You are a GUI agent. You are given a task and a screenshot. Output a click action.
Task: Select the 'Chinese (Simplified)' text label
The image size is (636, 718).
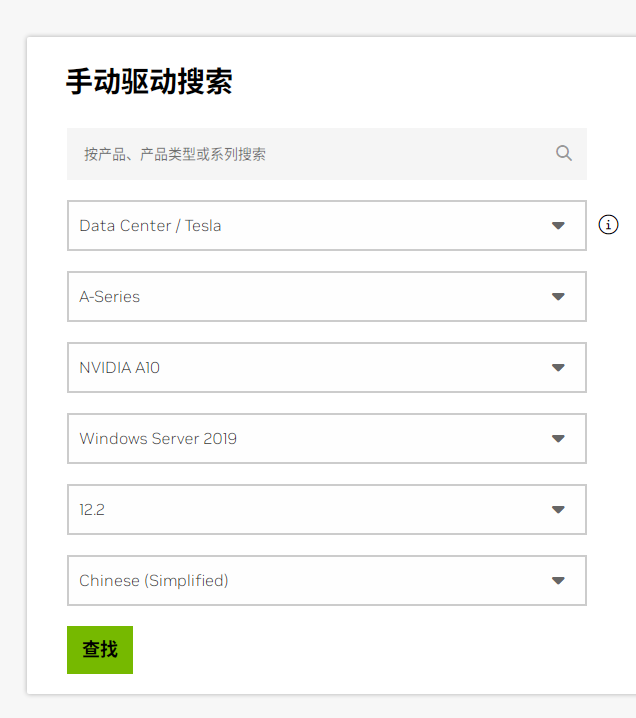(x=154, y=581)
